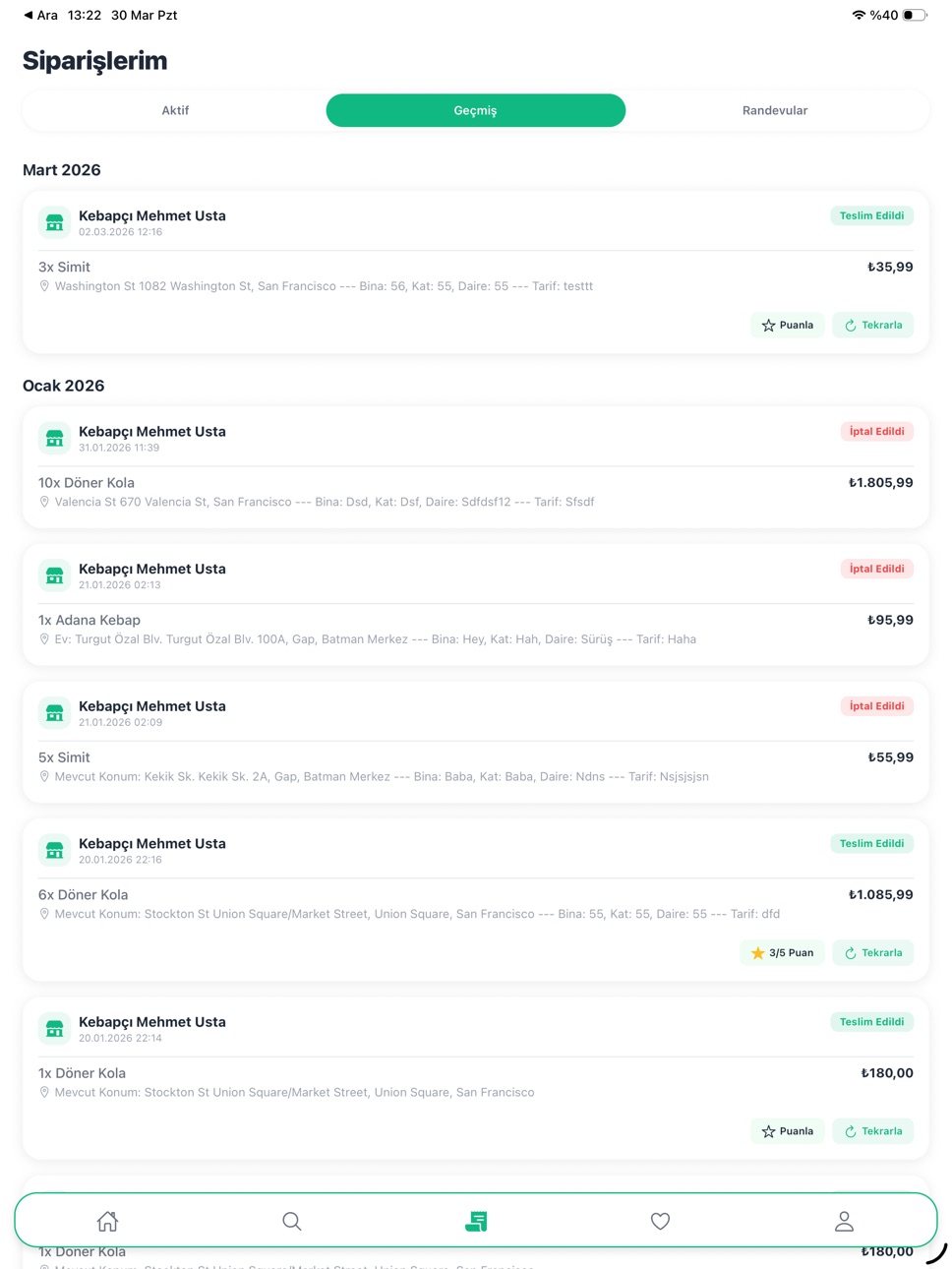Tap the shop icon of the 31.01.2026 order
This screenshot has width=952, height=1269.
(55, 439)
